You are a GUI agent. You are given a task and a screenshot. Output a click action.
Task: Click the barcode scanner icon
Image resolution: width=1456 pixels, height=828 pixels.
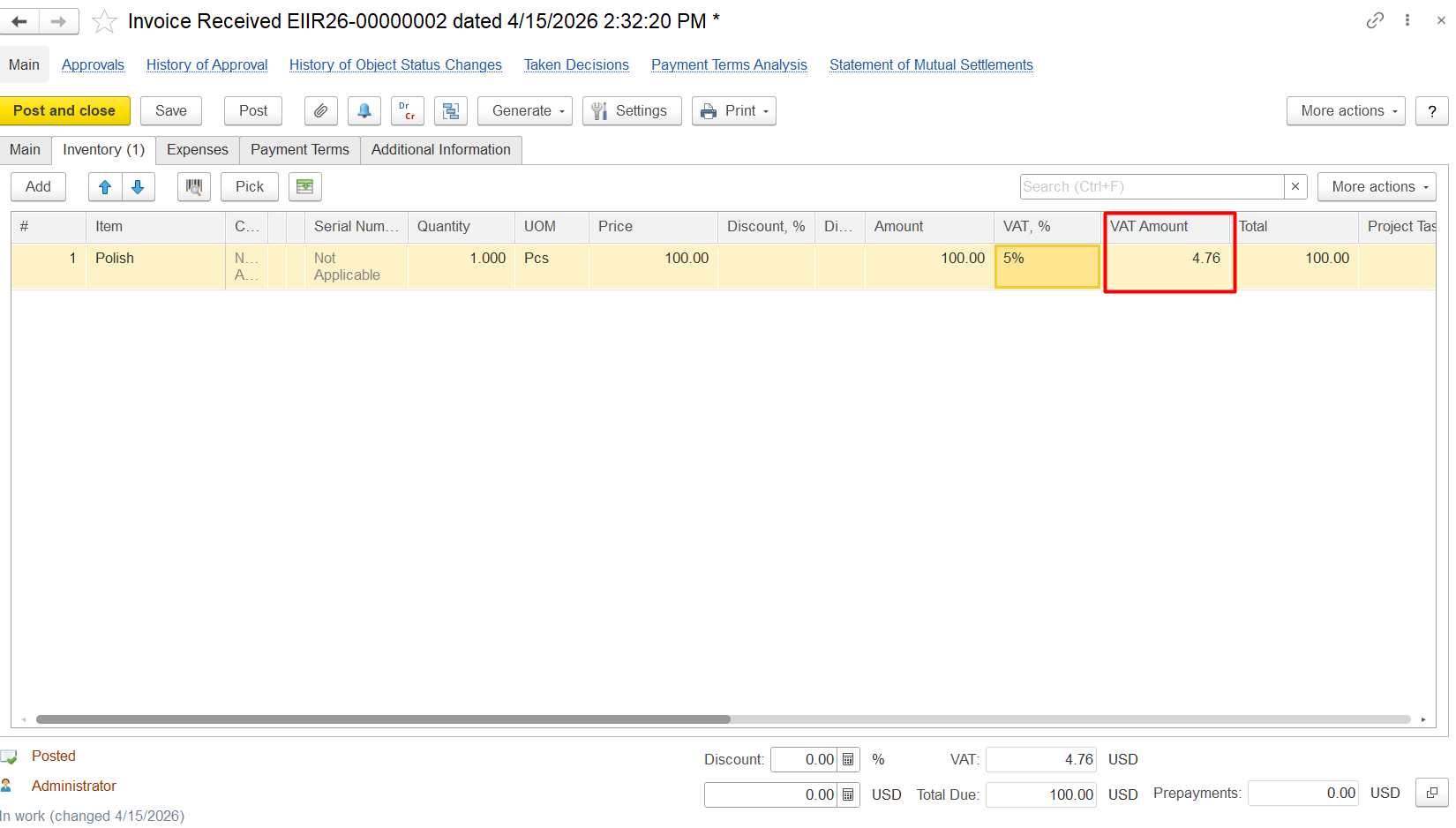(194, 187)
